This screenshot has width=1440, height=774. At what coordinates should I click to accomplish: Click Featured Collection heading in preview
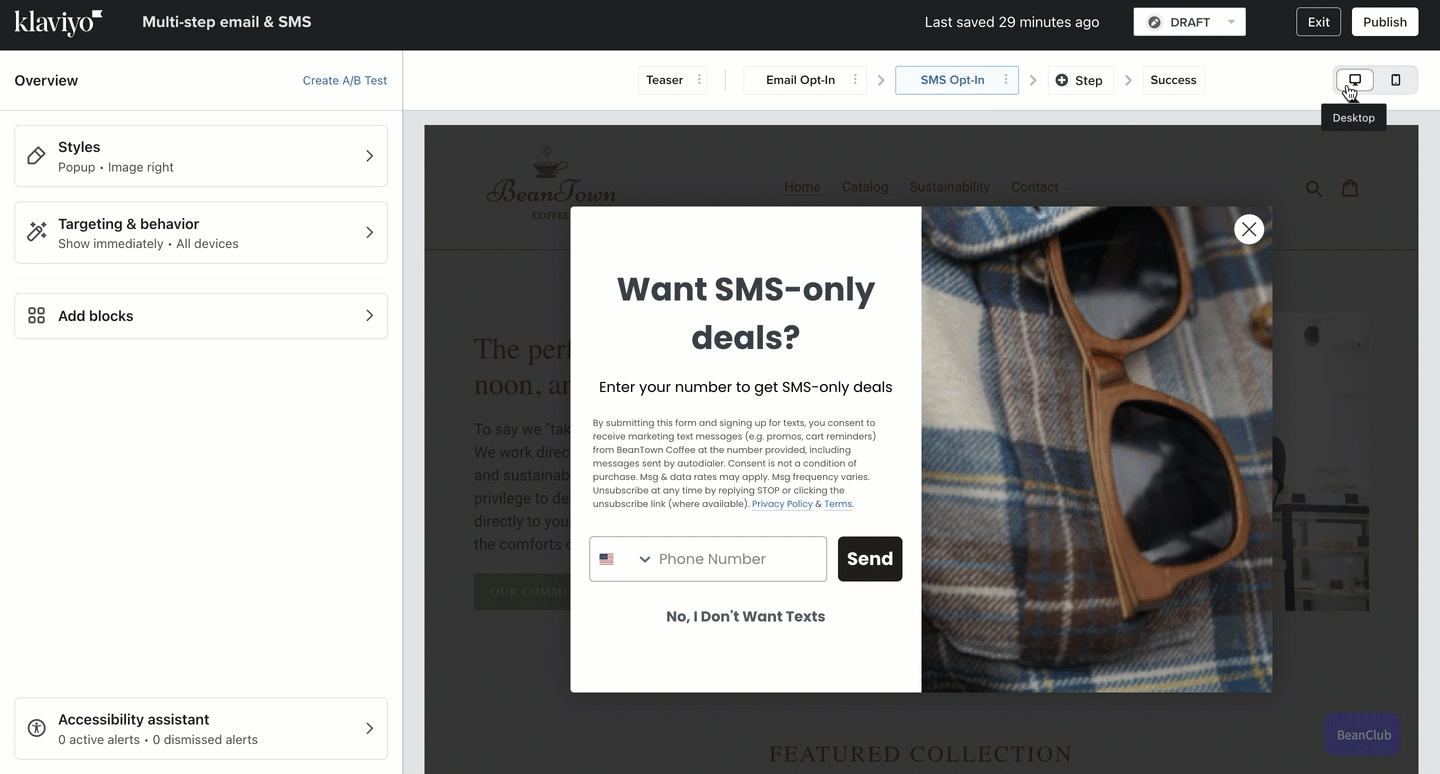pyautogui.click(x=920, y=754)
